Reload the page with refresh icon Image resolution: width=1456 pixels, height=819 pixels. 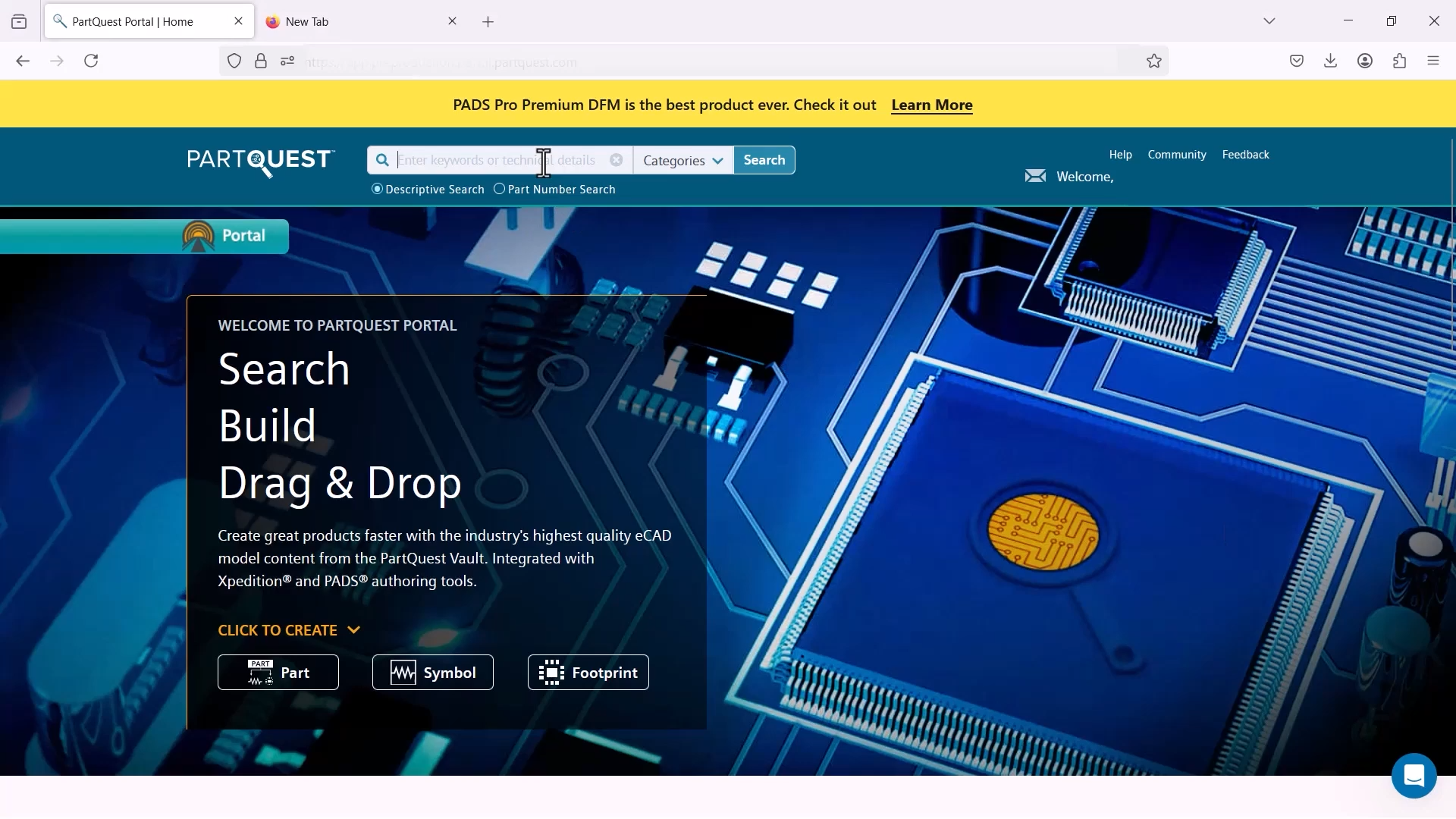92,61
